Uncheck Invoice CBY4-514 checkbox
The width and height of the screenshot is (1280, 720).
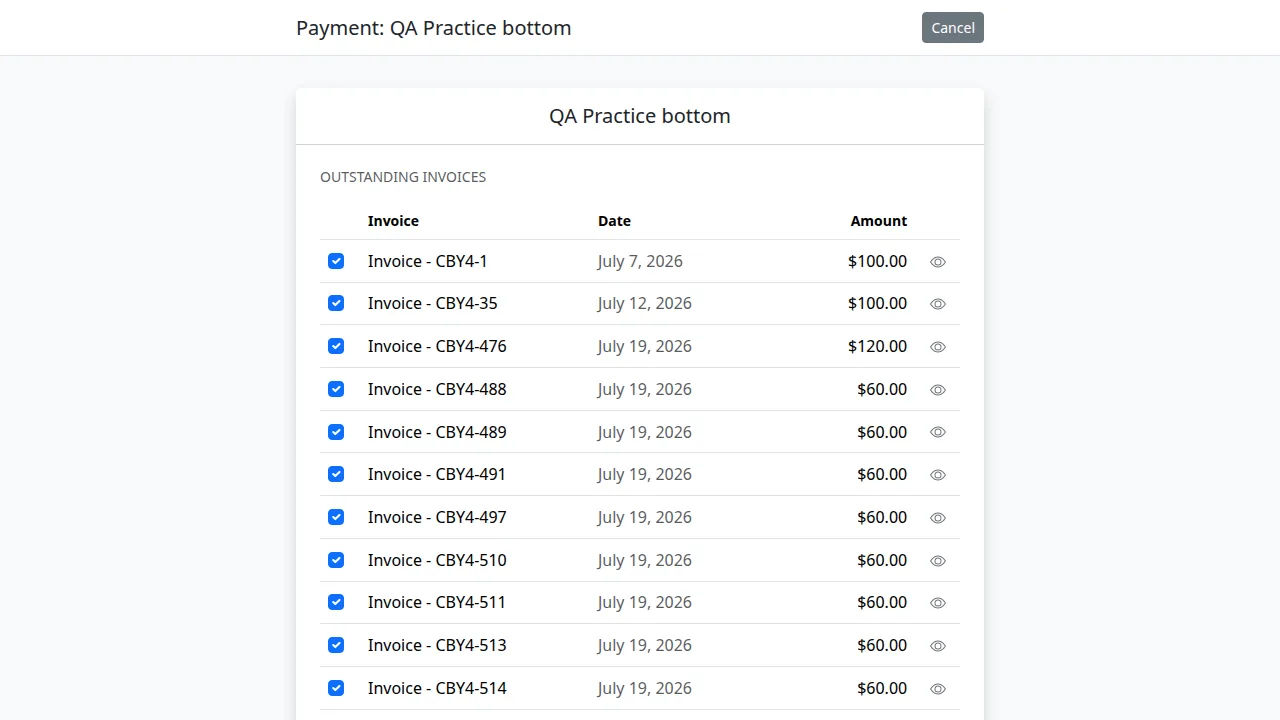tap(336, 688)
